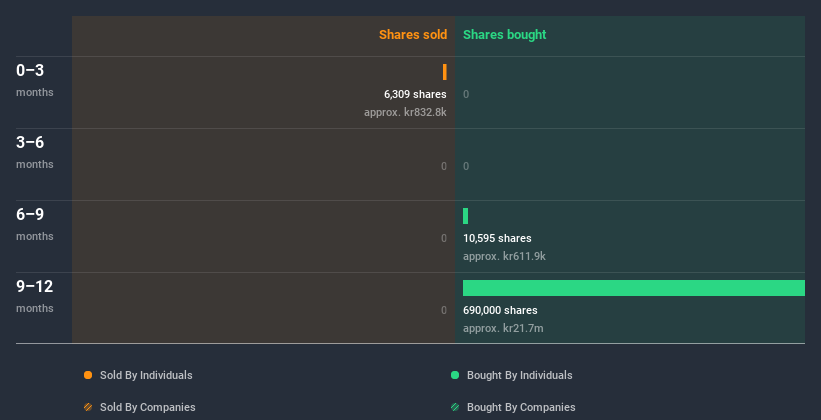
Task: Click the shares sold 0 in the 6–9 months row
Action: pyautogui.click(x=444, y=238)
